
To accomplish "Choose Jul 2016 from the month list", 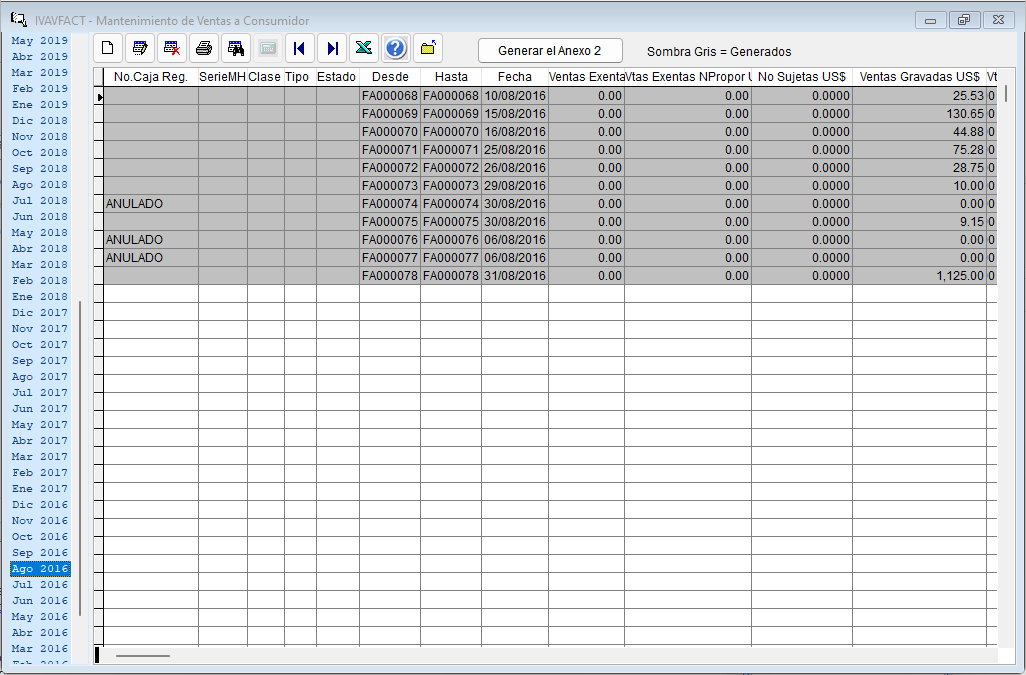I will coord(40,585).
